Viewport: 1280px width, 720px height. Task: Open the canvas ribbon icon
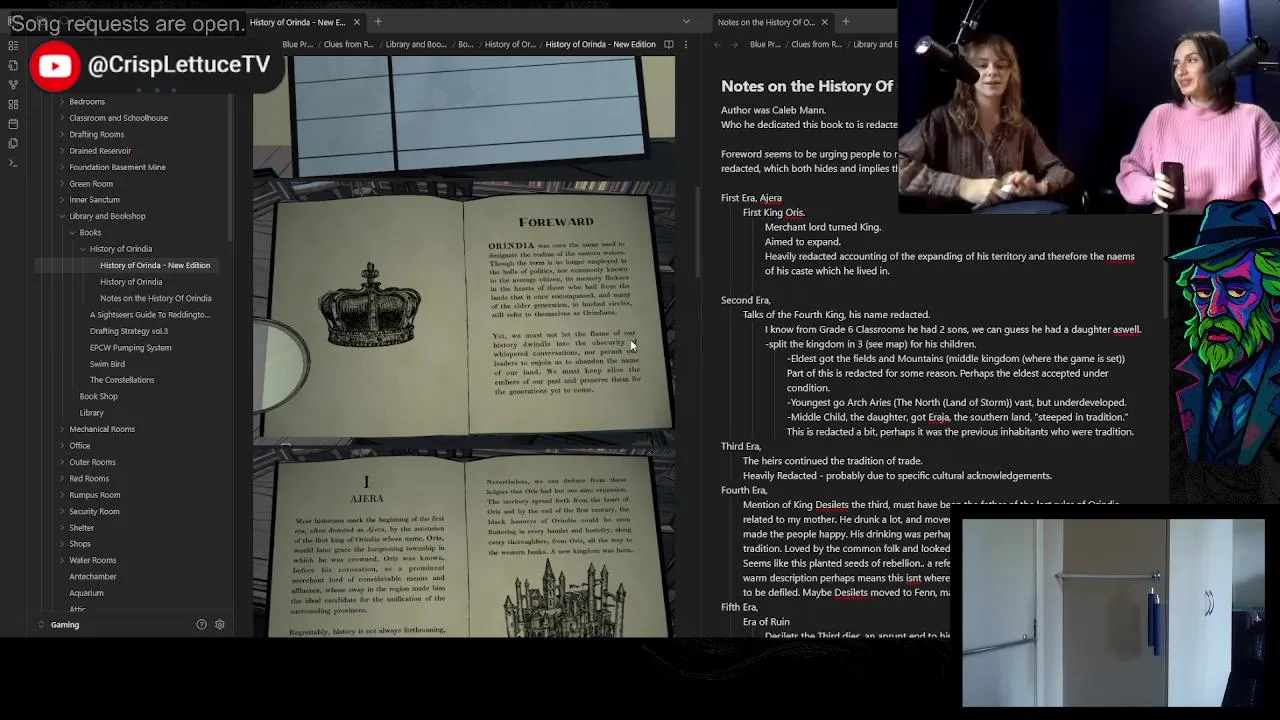pos(13,104)
